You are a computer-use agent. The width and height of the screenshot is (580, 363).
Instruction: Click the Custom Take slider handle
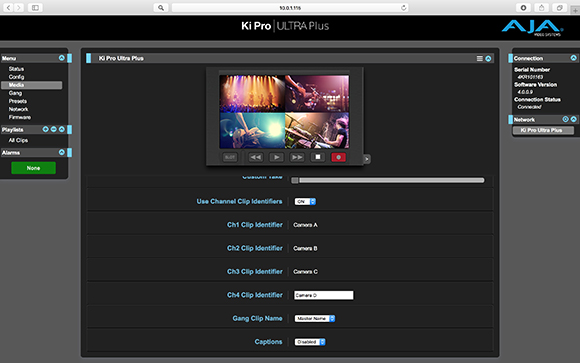(x=295, y=180)
